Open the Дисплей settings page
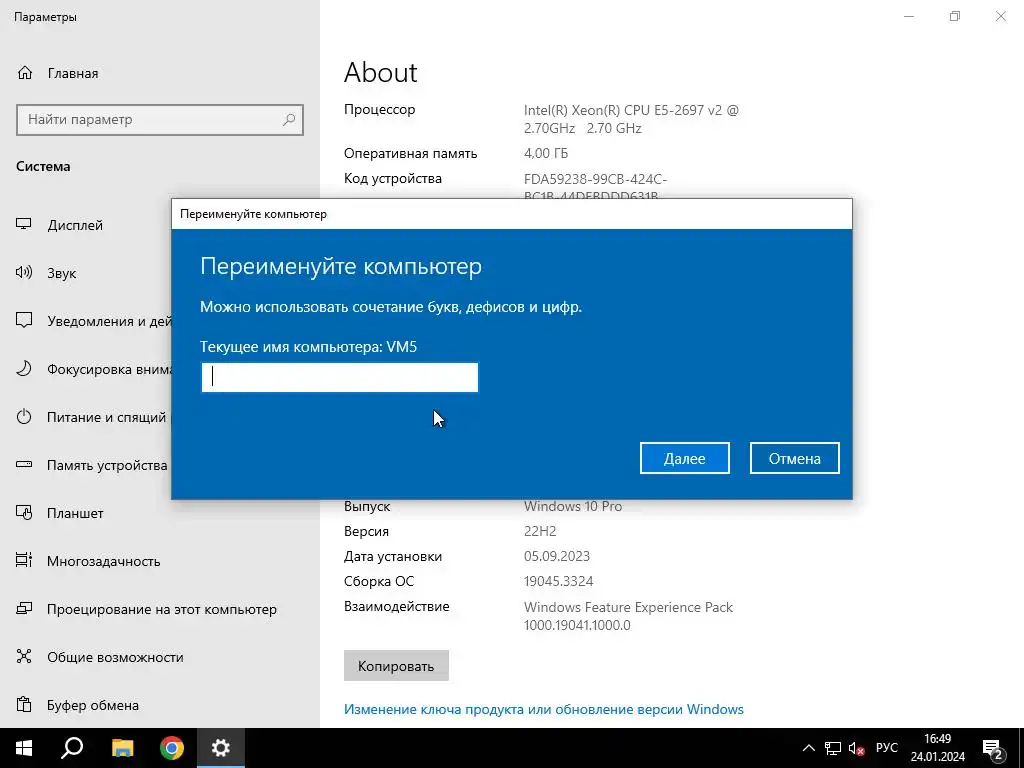 point(75,225)
